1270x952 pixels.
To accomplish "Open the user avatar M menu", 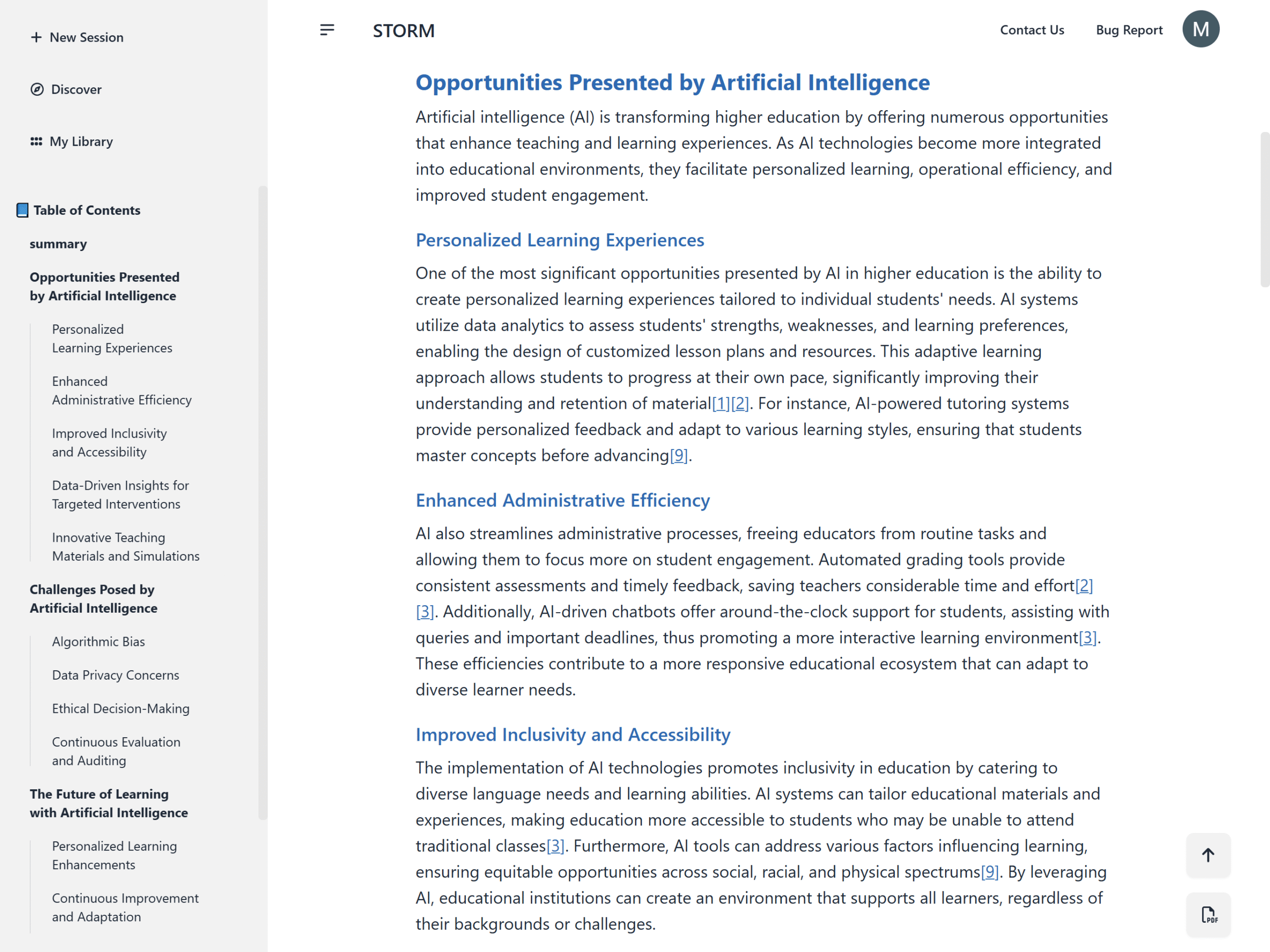I will 1201,29.
